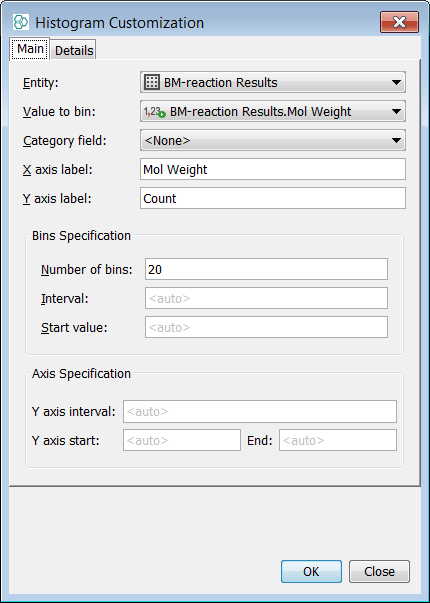Click the Number of bins field
The image size is (430, 603).
pos(266,269)
